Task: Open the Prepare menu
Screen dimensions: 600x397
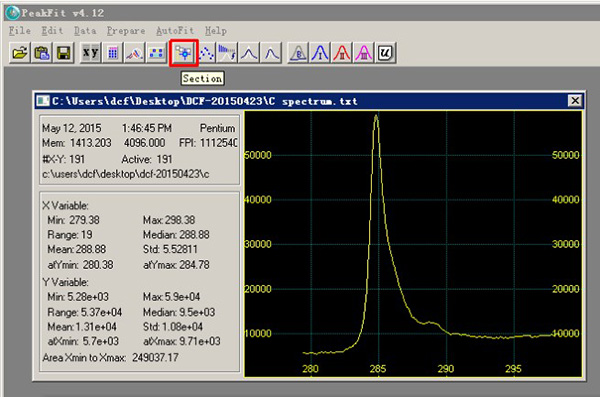Action: click(x=126, y=31)
